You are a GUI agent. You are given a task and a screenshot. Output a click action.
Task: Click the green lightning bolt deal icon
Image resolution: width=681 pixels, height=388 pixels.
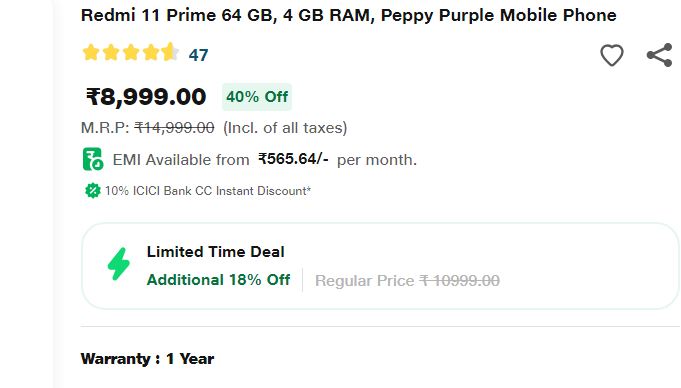(x=119, y=264)
